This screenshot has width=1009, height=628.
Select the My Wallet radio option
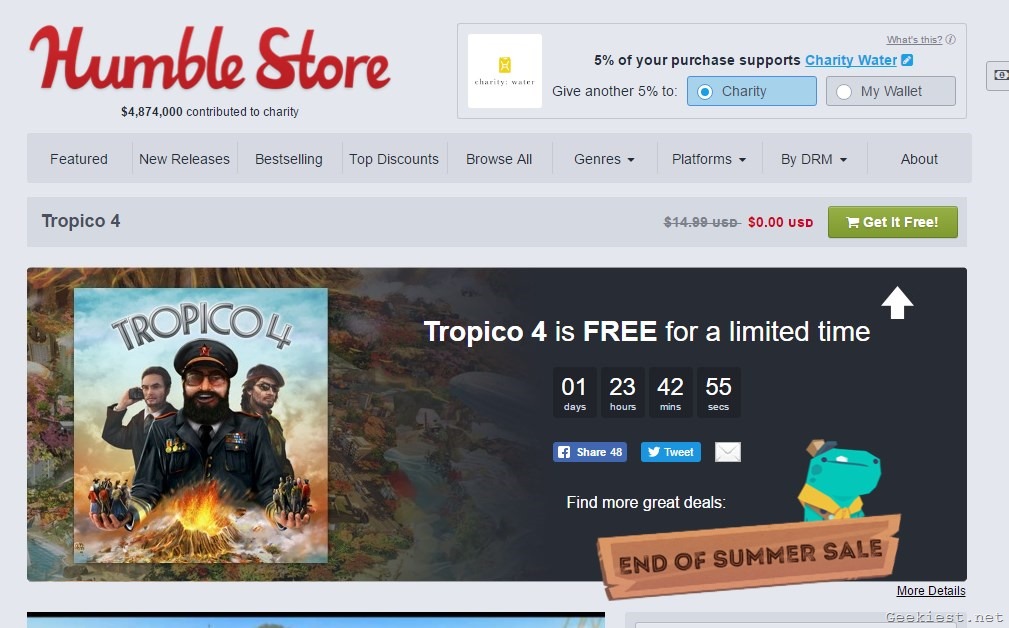point(891,91)
